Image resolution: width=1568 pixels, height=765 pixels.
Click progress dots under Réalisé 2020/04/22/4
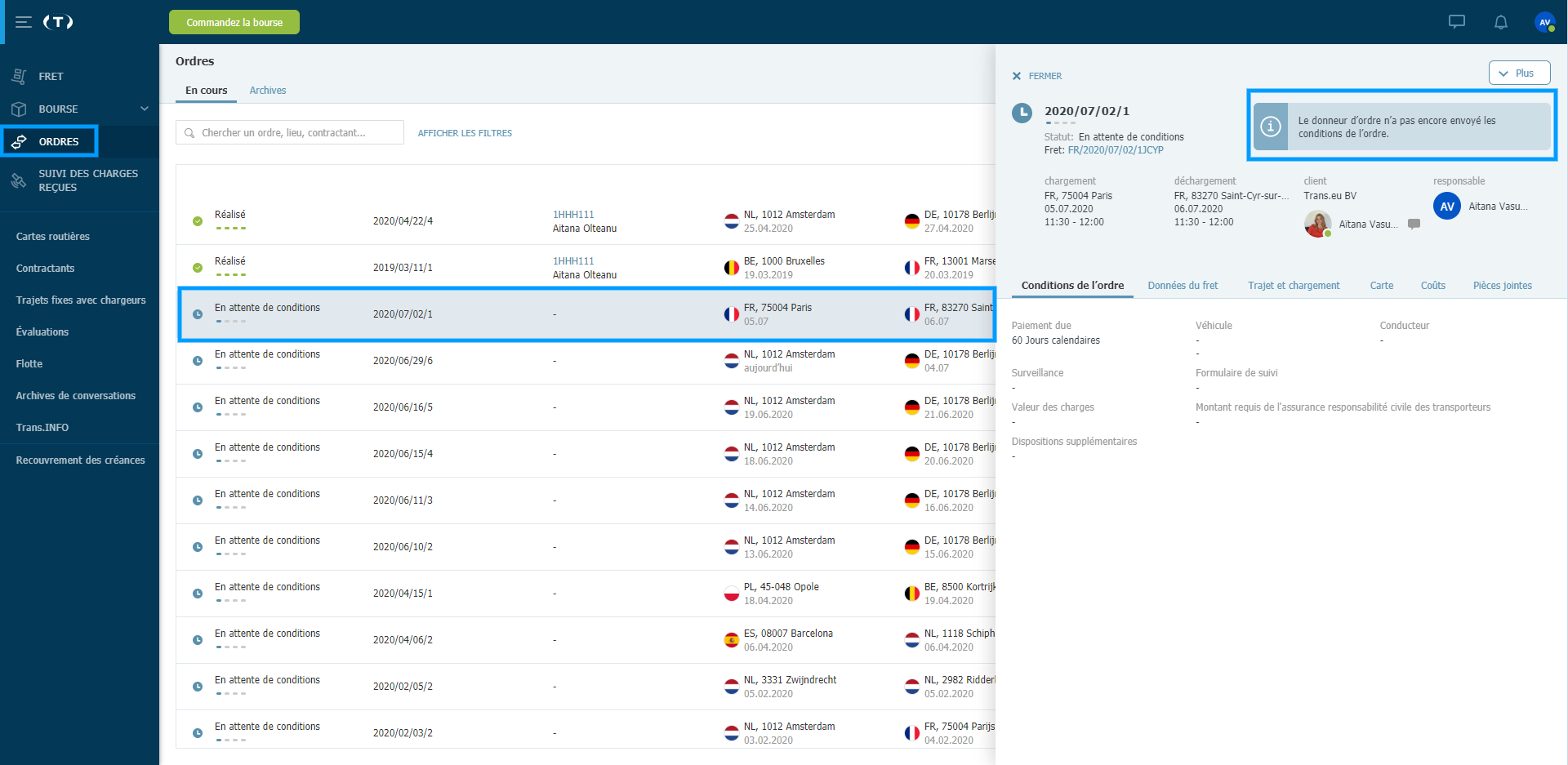(x=230, y=229)
